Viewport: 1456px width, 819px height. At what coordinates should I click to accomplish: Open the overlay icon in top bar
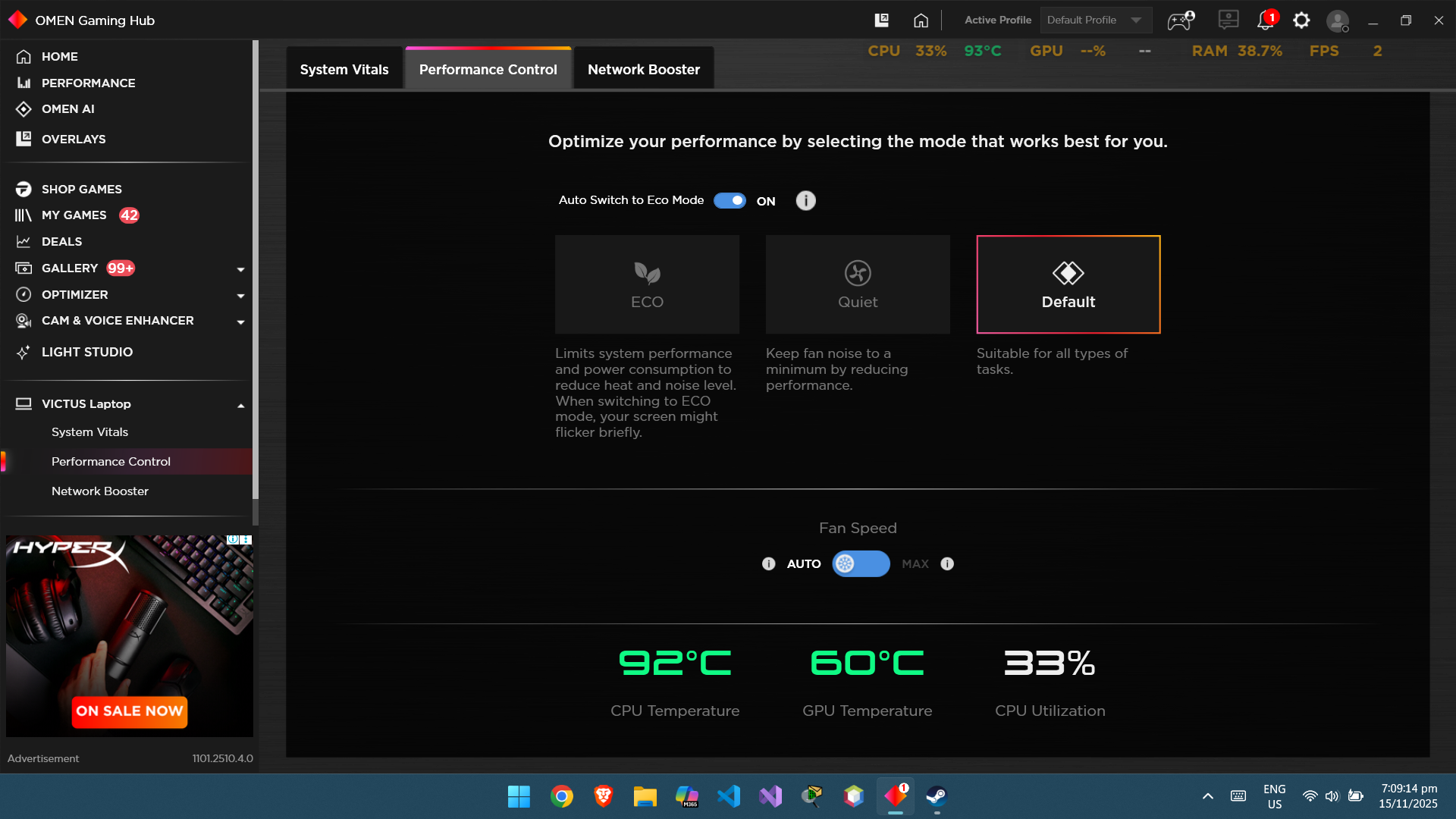tap(881, 20)
